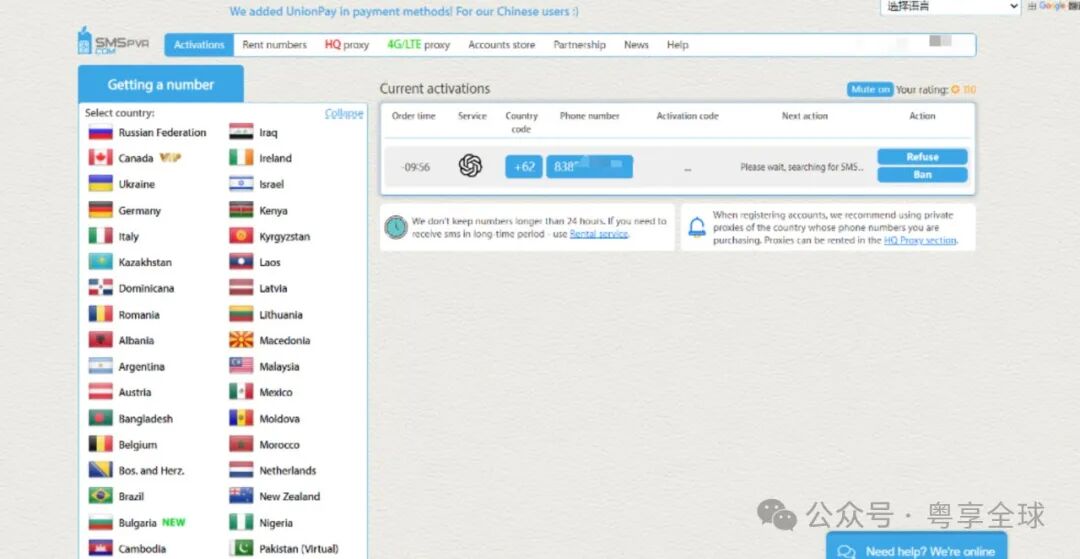Viewport: 1080px width, 559px height.
Task: Refuse the current activation
Action: pos(922,157)
